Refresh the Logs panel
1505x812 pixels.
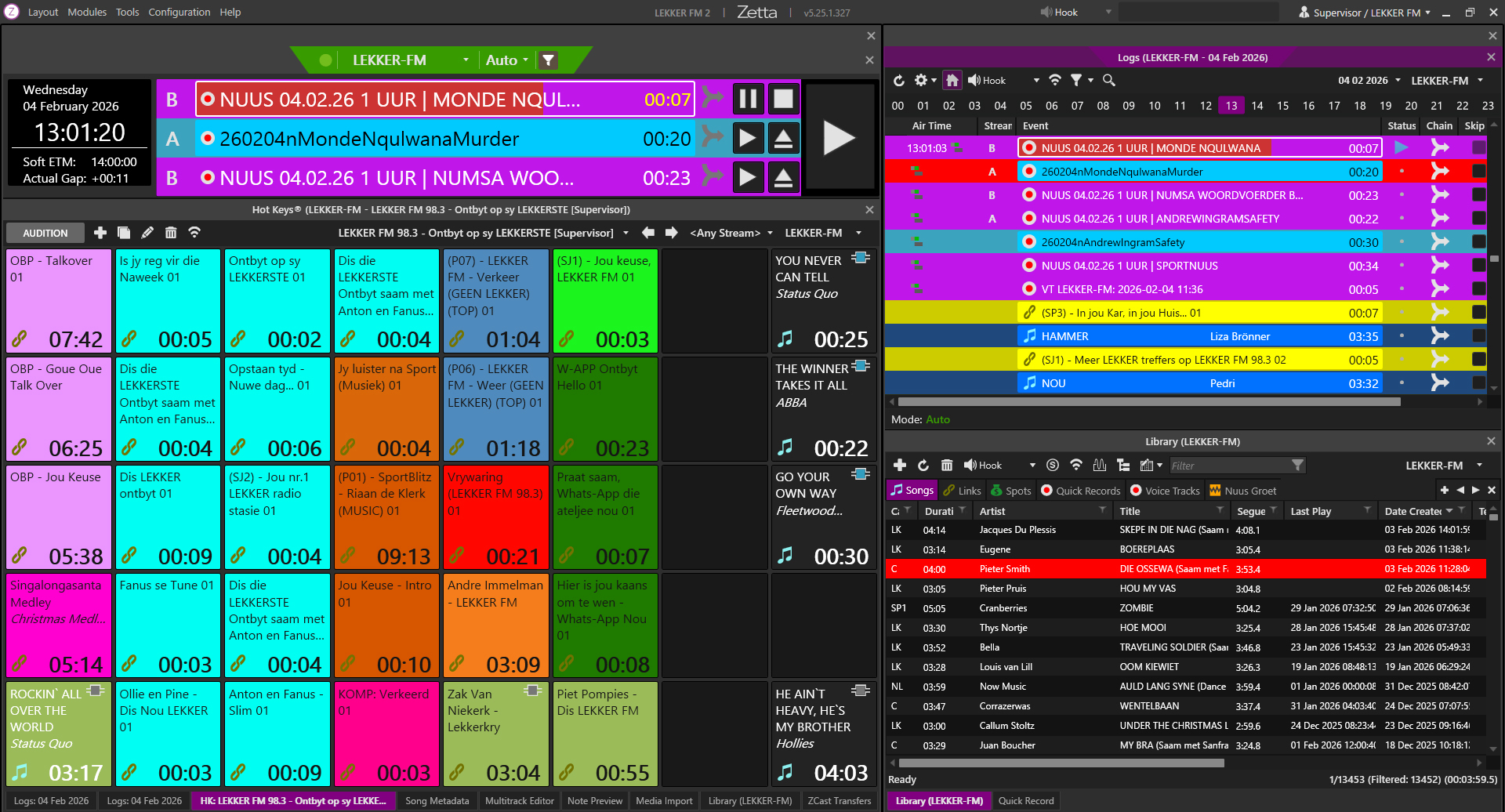(899, 80)
